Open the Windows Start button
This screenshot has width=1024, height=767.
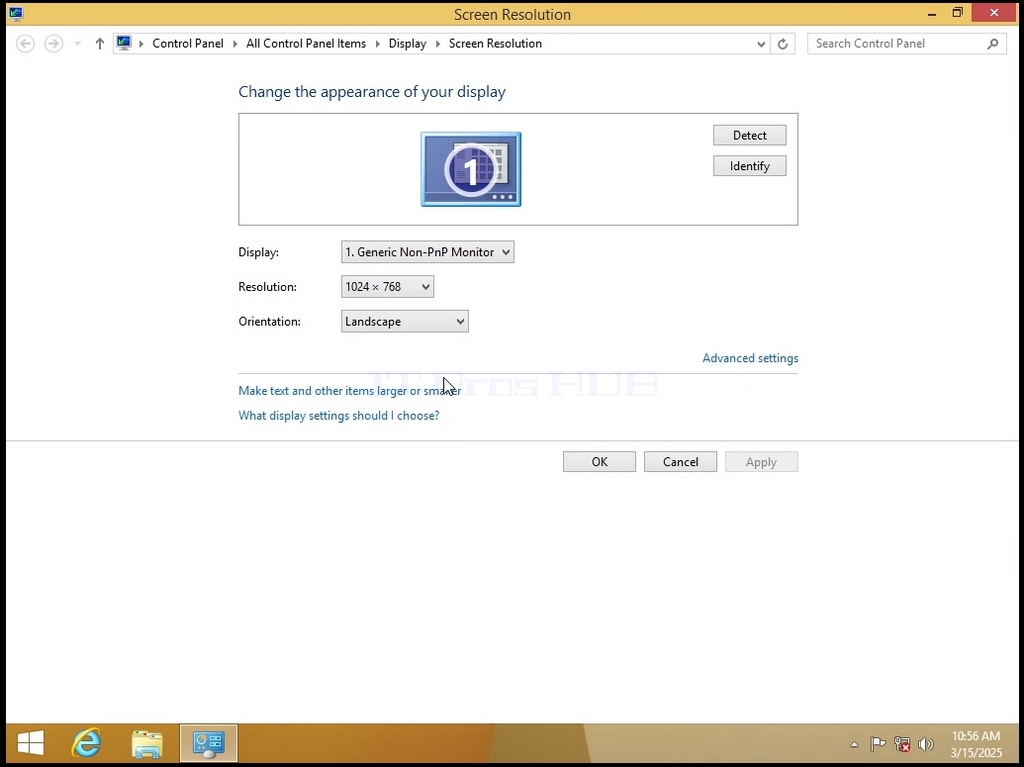(x=31, y=743)
